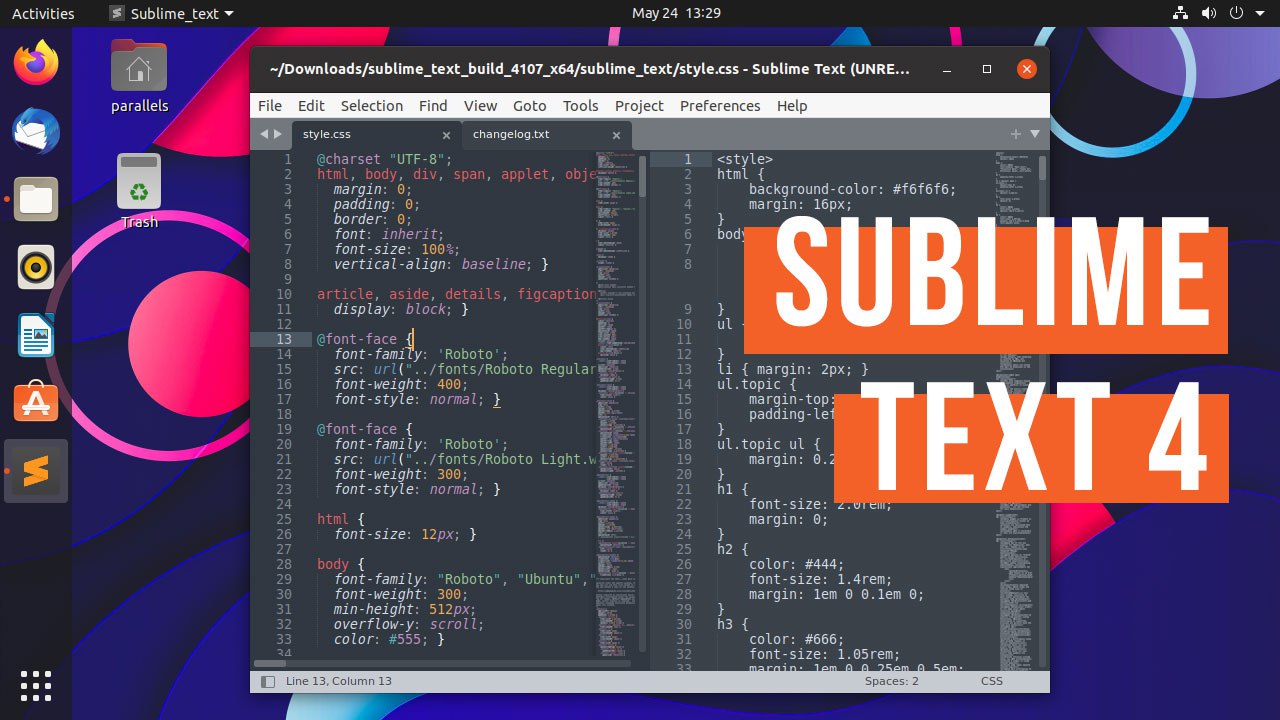Open the Find menu
Image resolution: width=1280 pixels, height=720 pixels.
[433, 105]
